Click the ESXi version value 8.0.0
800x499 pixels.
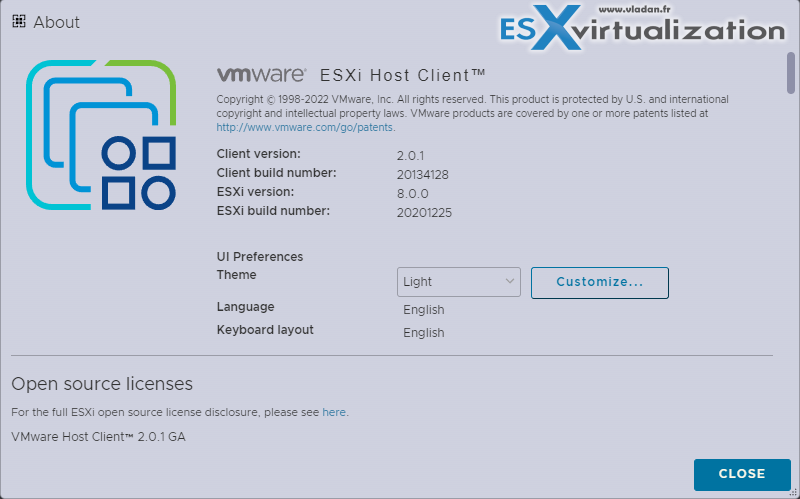(x=412, y=193)
